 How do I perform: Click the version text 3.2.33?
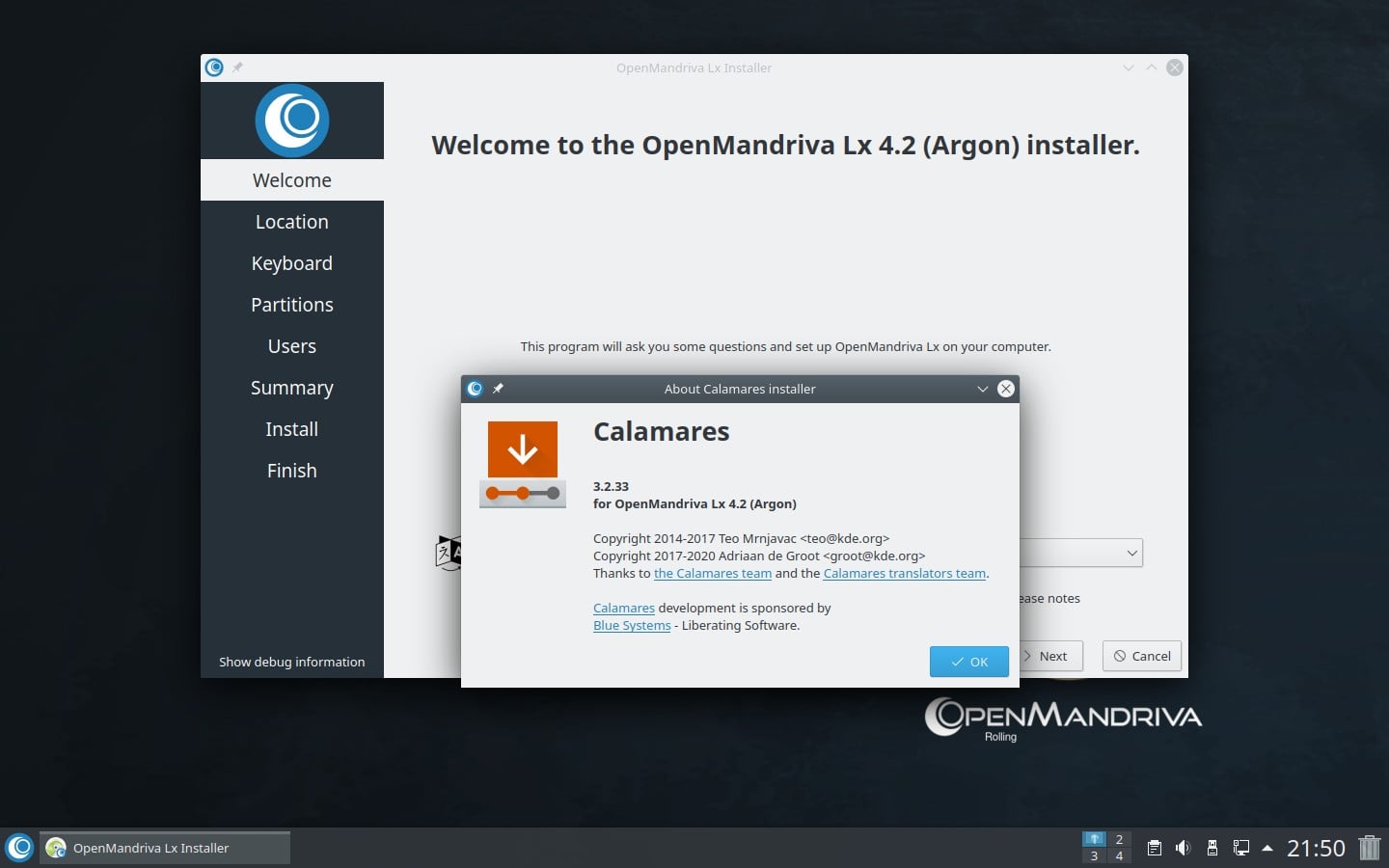611,486
